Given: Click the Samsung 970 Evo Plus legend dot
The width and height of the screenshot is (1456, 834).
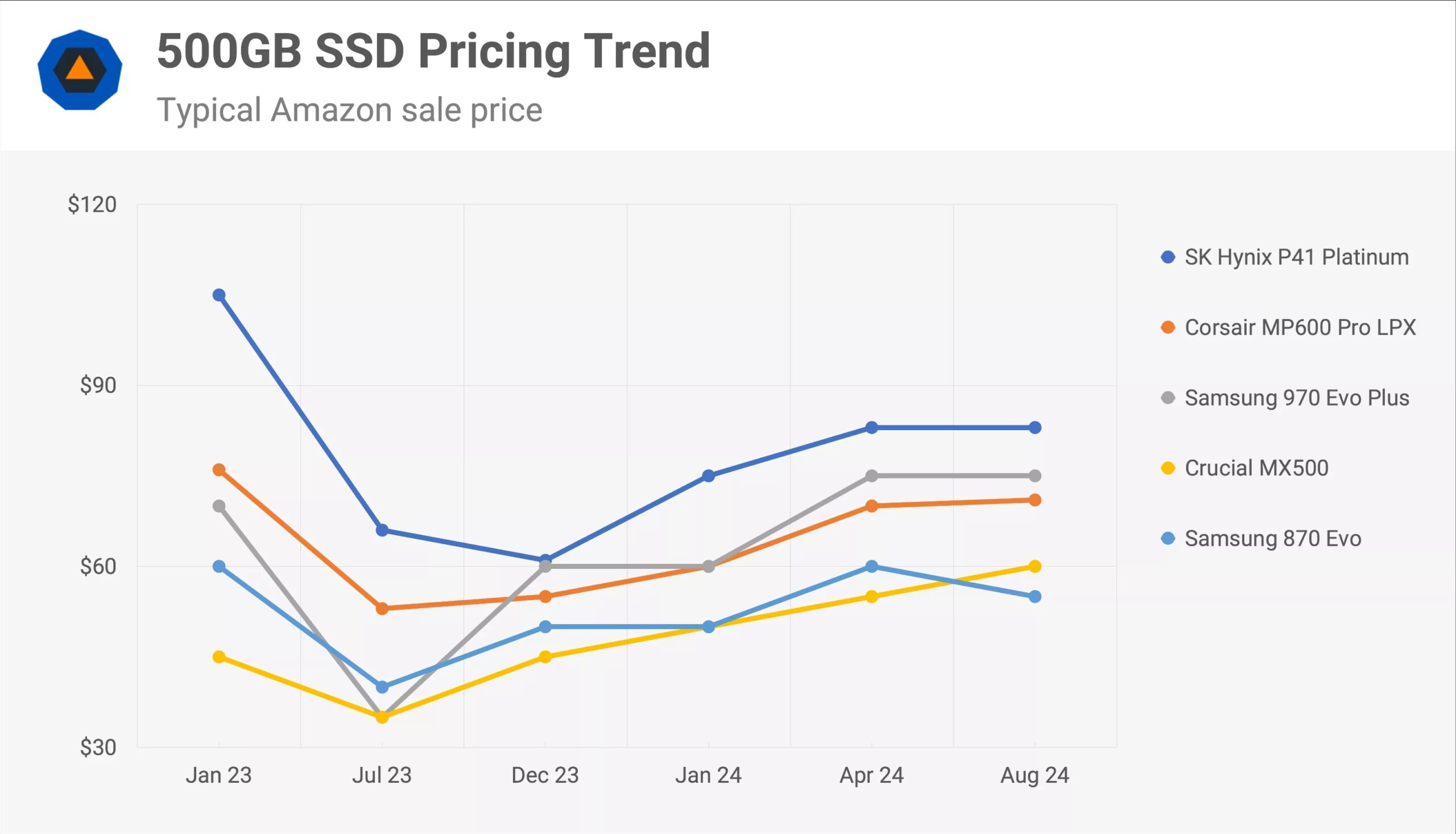Looking at the screenshot, I should tap(1168, 398).
